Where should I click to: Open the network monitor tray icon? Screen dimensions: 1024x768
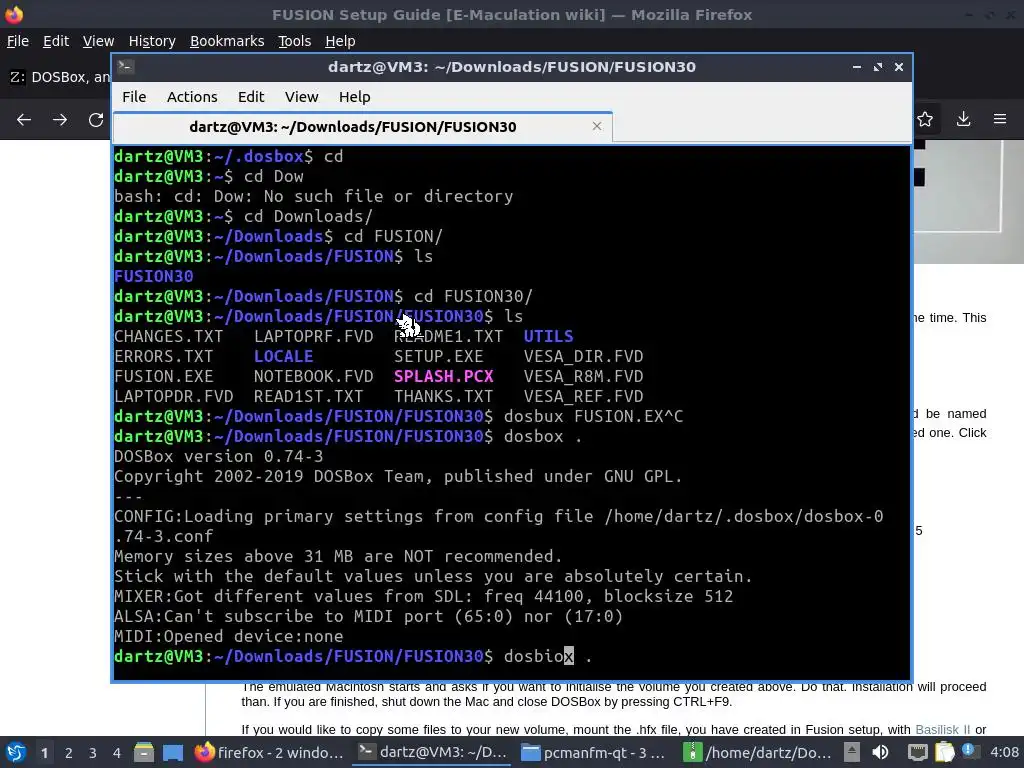[918, 753]
